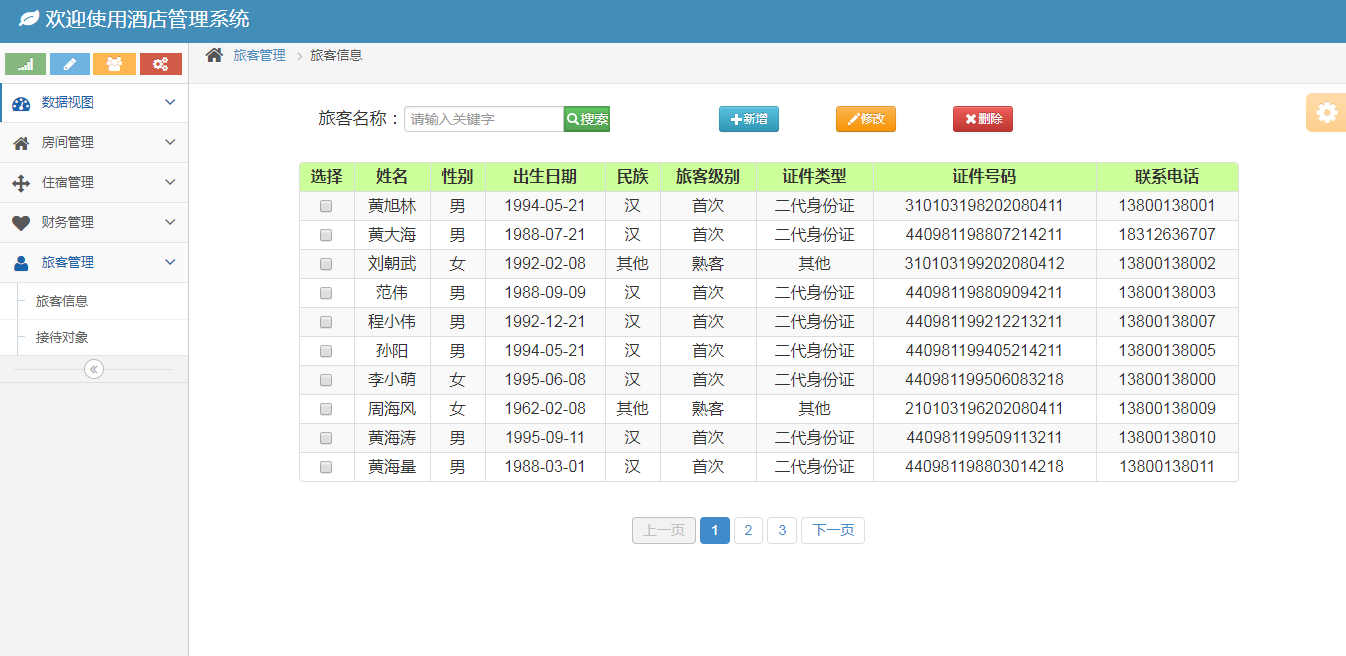This screenshot has width=1346, height=656.
Task: Click 上一页 pagination button
Action: pos(664,531)
